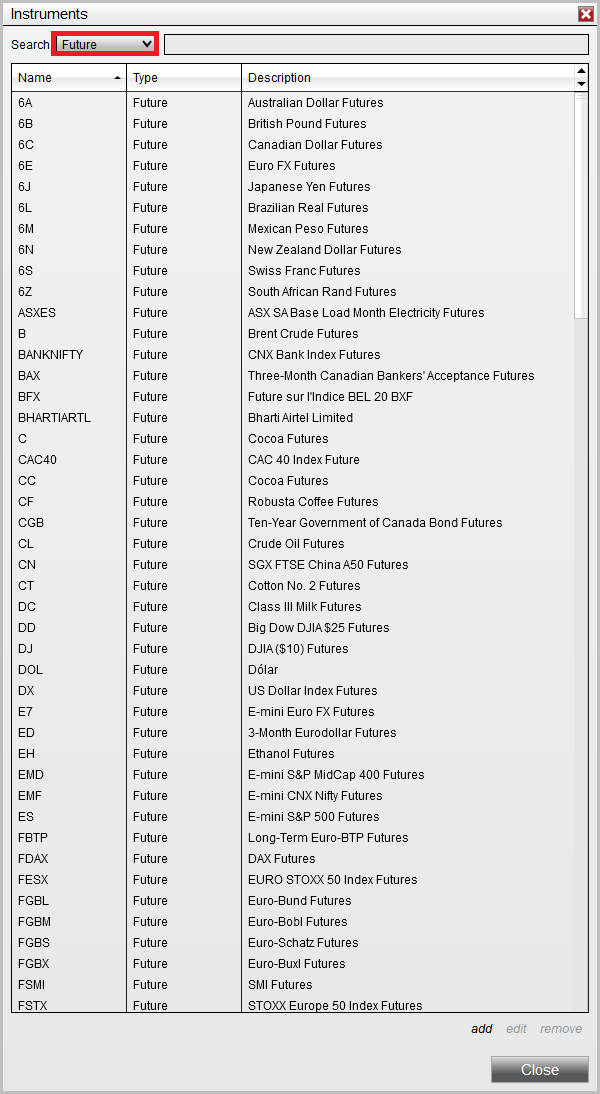The width and height of the screenshot is (600, 1094).
Task: Click the search text input field
Action: pos(375,44)
